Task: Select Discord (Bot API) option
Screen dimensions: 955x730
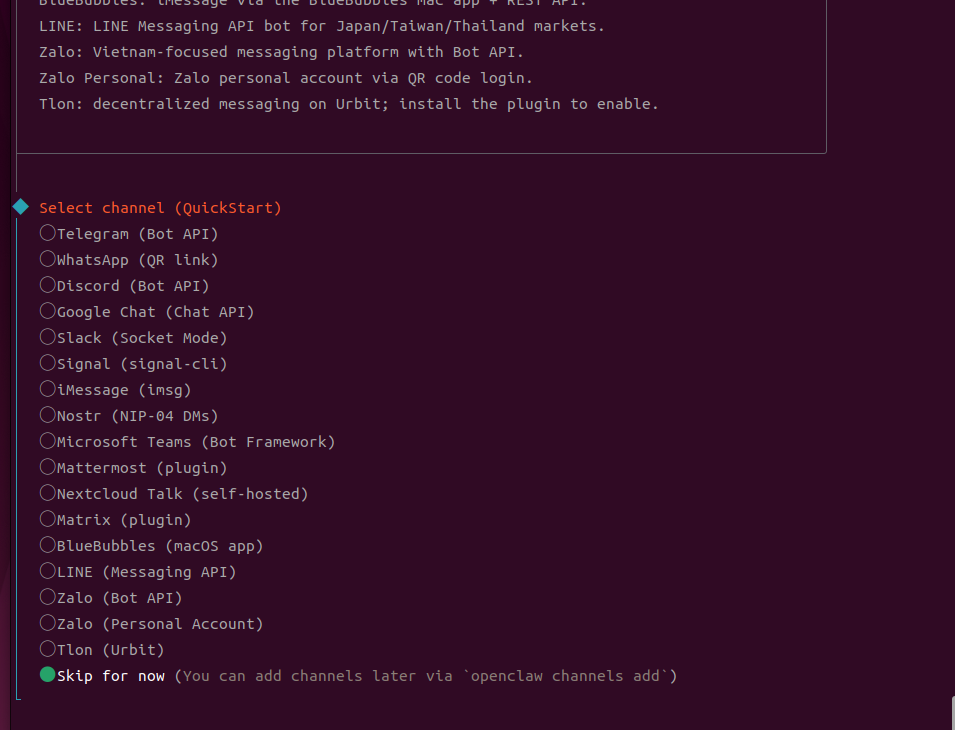Action: [48, 285]
